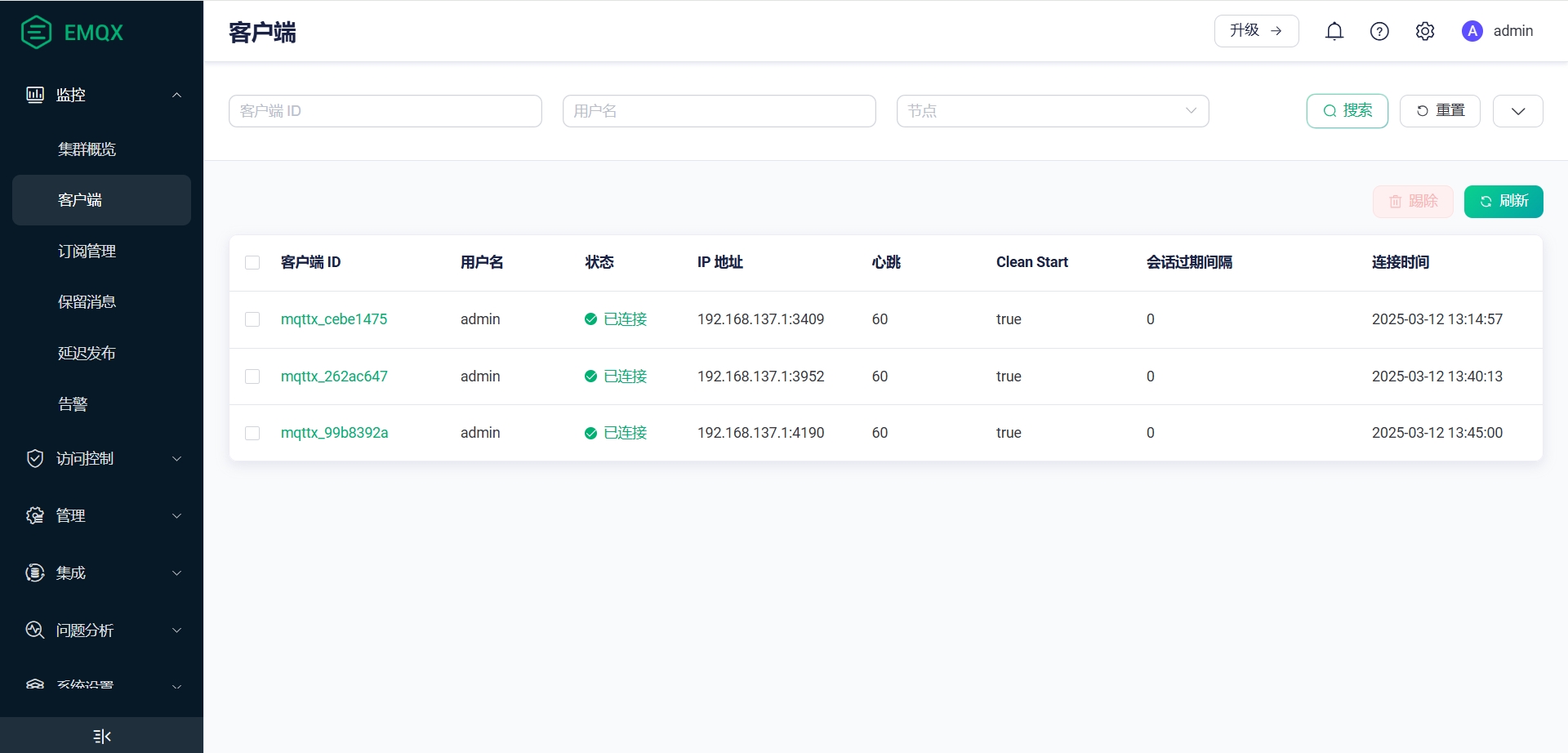The width and height of the screenshot is (1568, 753).
Task: Open the 节点 node dropdown
Action: (x=1052, y=111)
